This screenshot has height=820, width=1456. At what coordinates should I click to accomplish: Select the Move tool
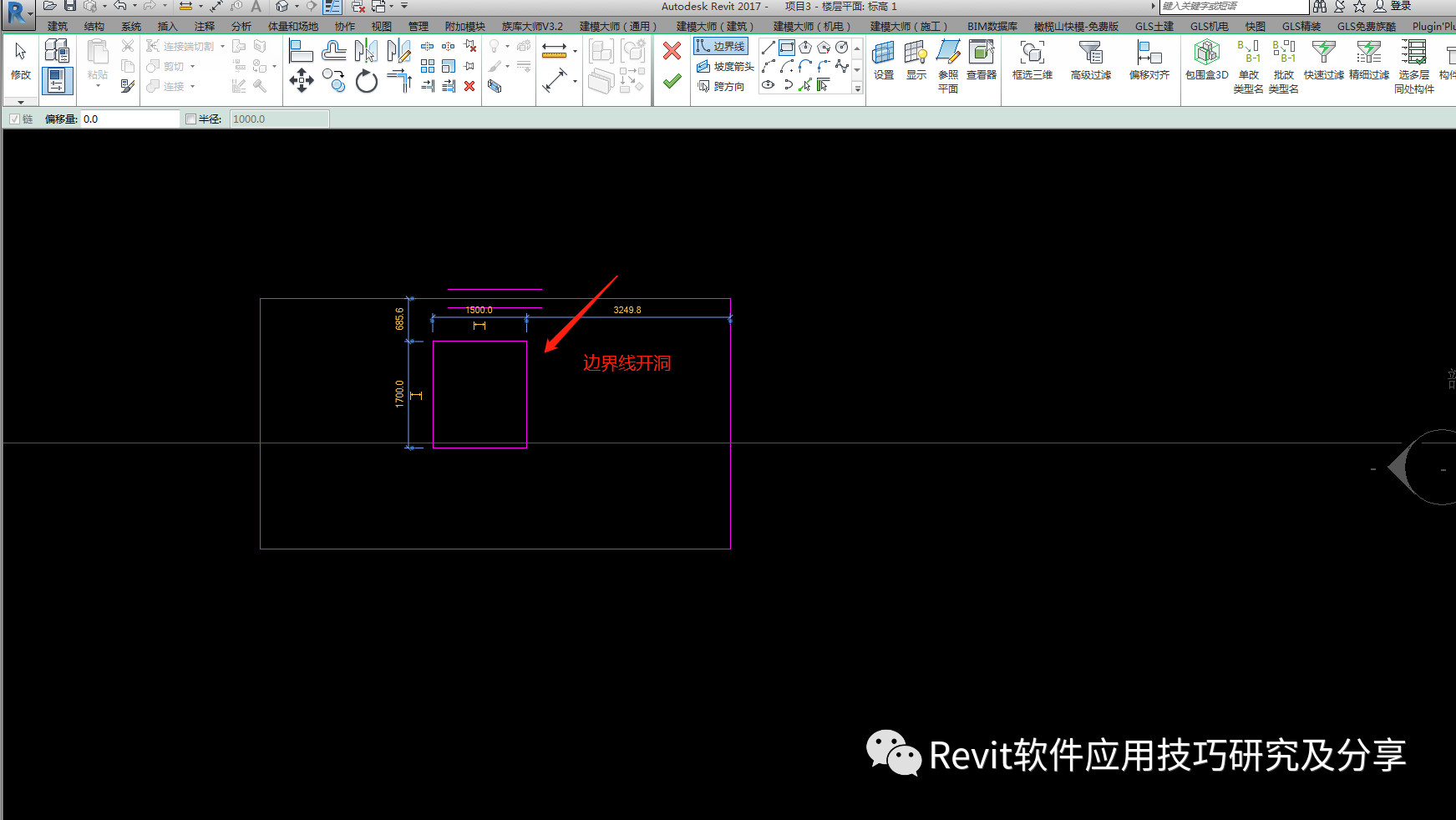301,81
